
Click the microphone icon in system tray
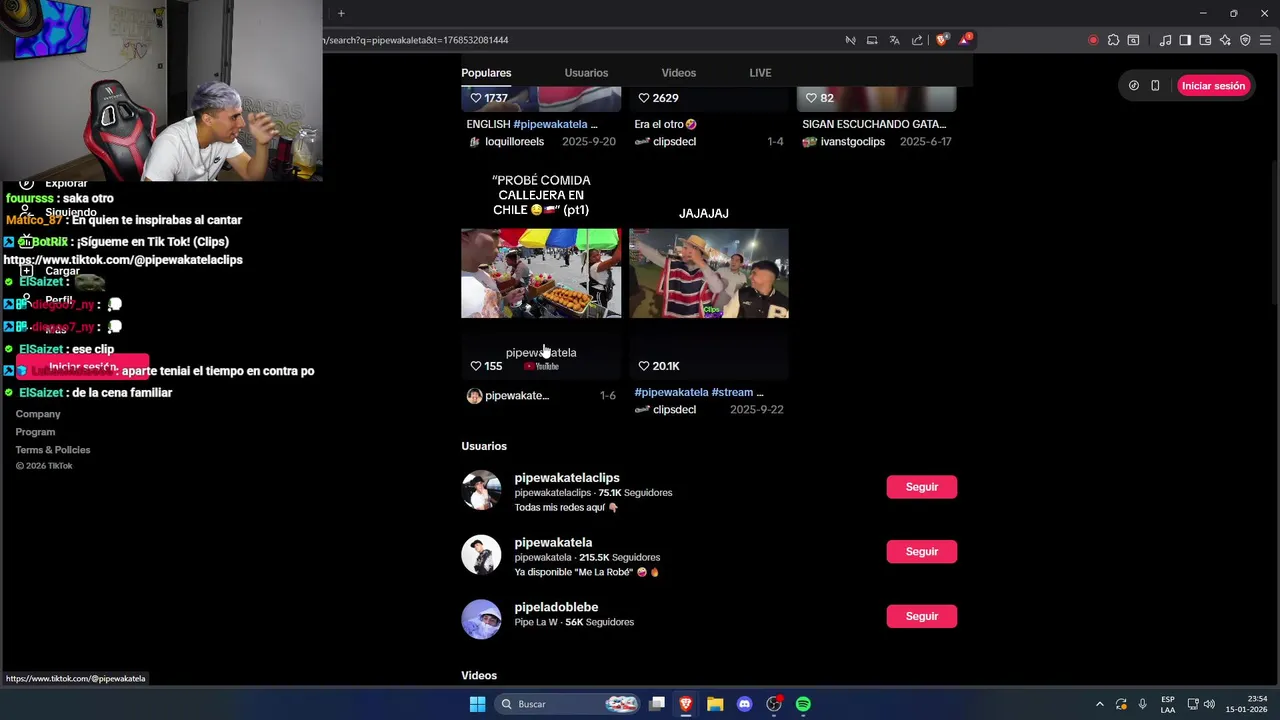click(x=1142, y=704)
